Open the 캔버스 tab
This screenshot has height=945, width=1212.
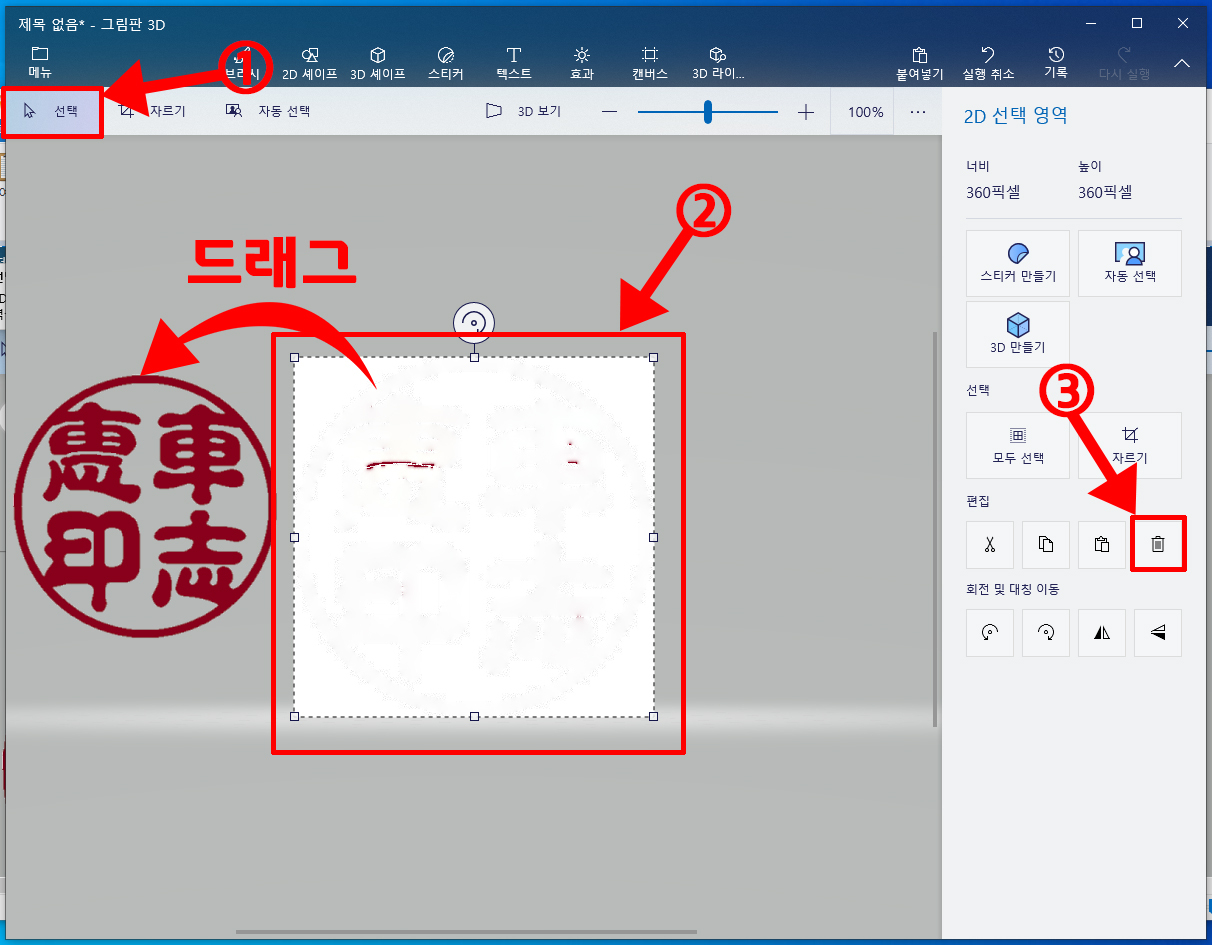(x=649, y=62)
